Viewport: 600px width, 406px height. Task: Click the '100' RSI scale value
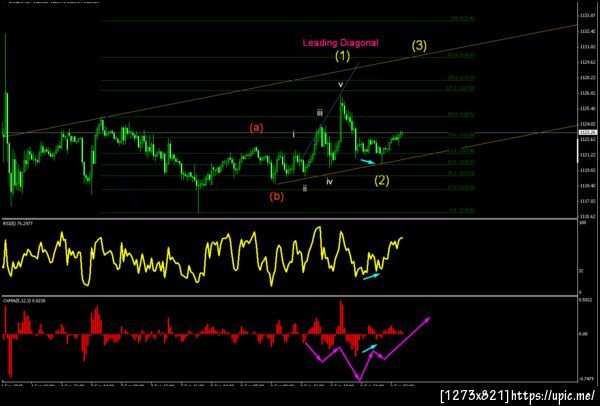(581, 222)
